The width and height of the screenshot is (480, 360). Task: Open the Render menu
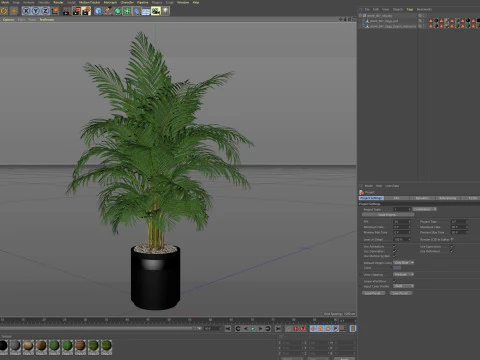click(58, 2)
